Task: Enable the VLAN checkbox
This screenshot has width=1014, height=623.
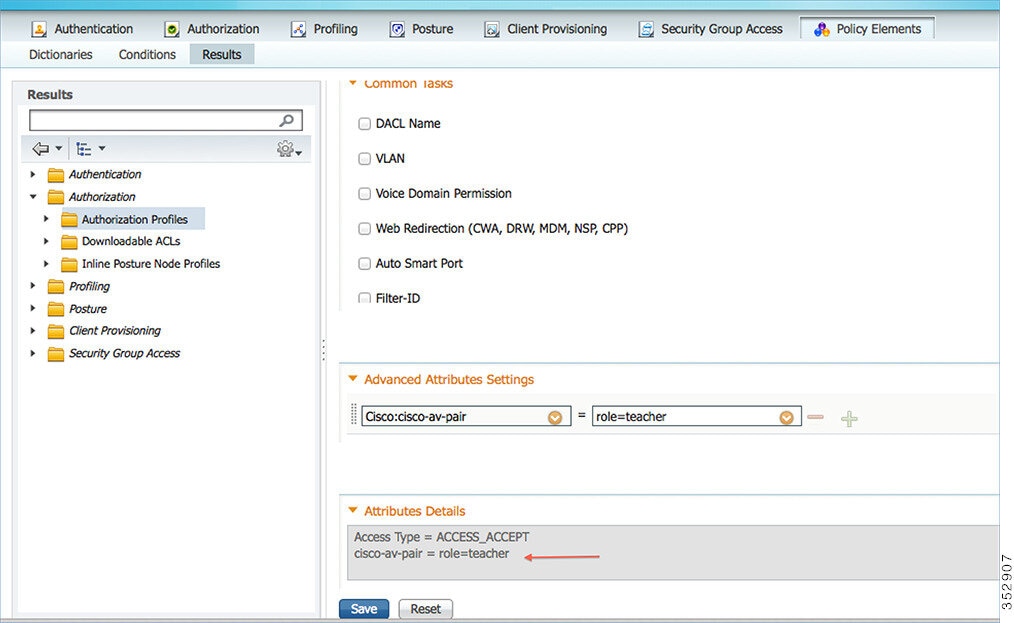Action: (x=365, y=158)
